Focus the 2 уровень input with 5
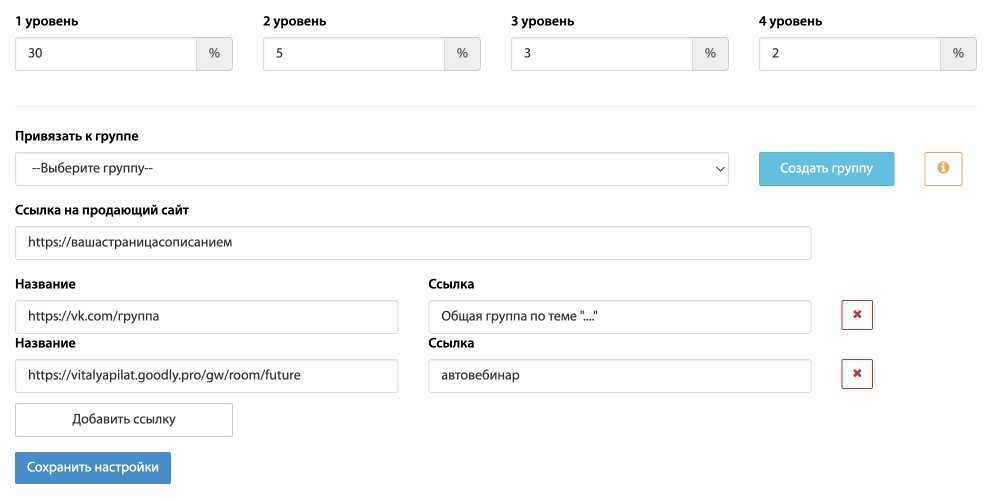Viewport: 997px width, 501px height. [354, 53]
